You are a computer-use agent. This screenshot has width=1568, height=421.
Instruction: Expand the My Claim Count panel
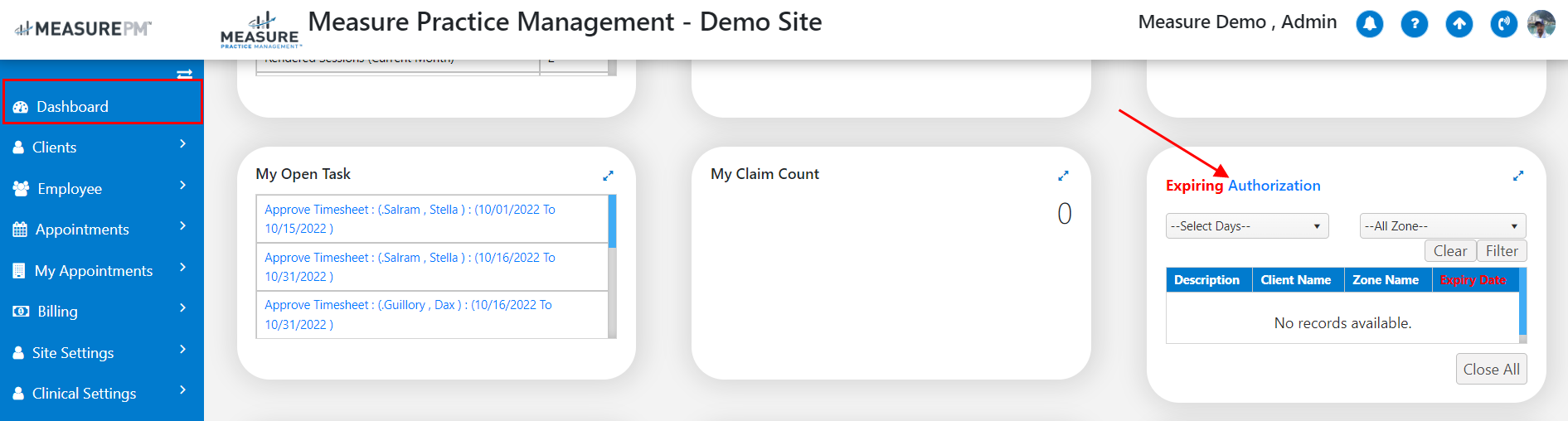1063,176
